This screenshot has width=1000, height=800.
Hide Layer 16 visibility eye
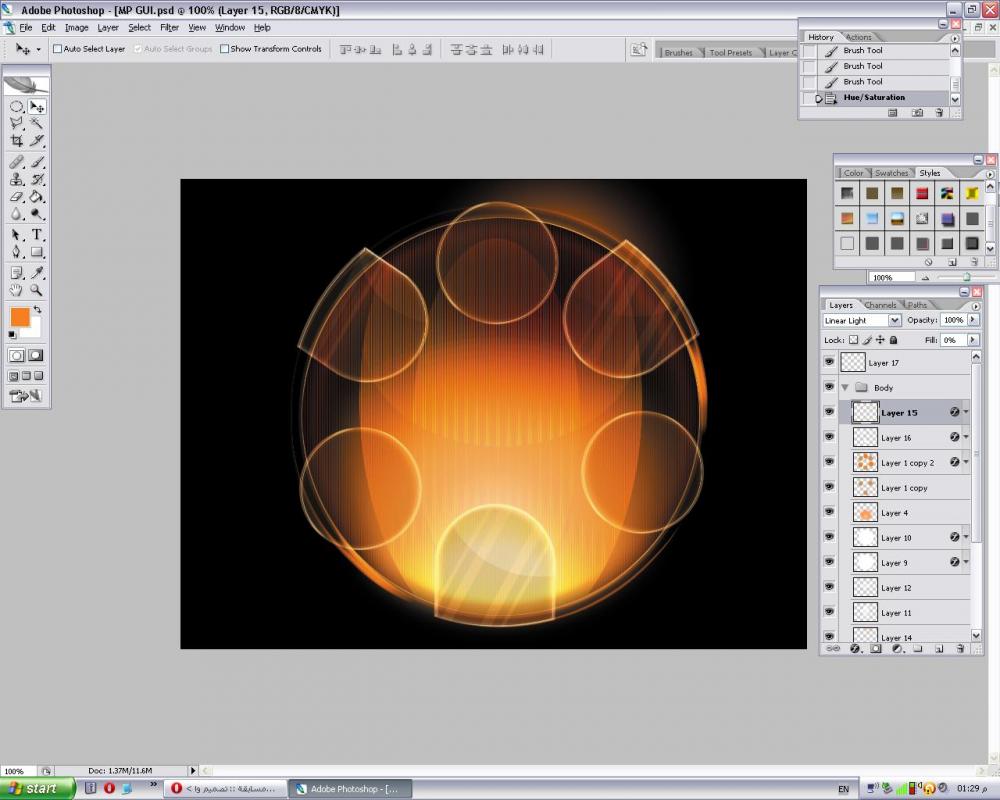tap(829, 436)
